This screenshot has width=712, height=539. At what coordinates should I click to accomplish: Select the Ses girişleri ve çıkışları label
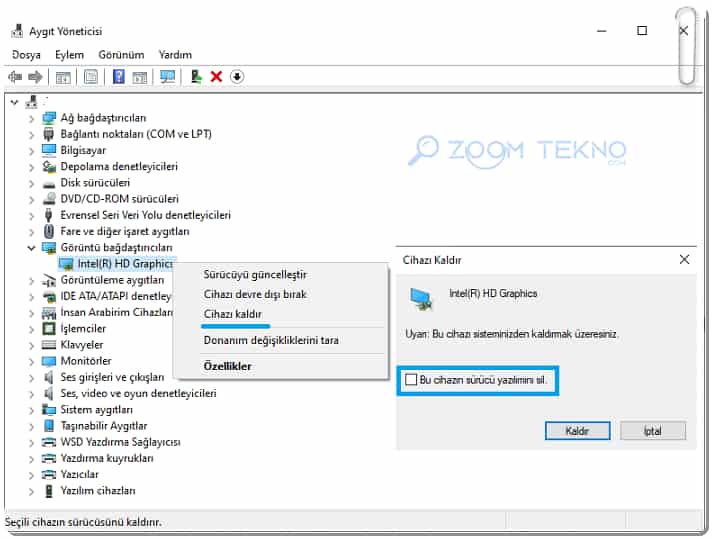point(112,377)
